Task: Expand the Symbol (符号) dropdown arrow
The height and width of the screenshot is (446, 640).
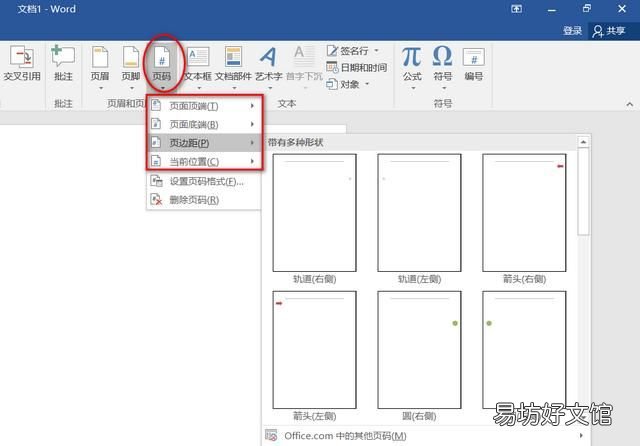Action: click(444, 88)
